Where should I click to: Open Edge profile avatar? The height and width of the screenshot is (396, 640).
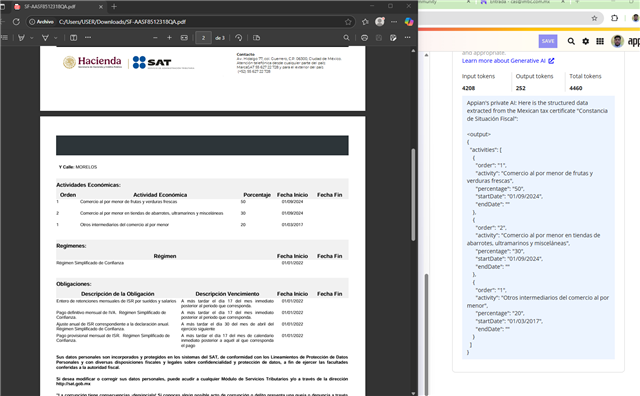(x=380, y=22)
